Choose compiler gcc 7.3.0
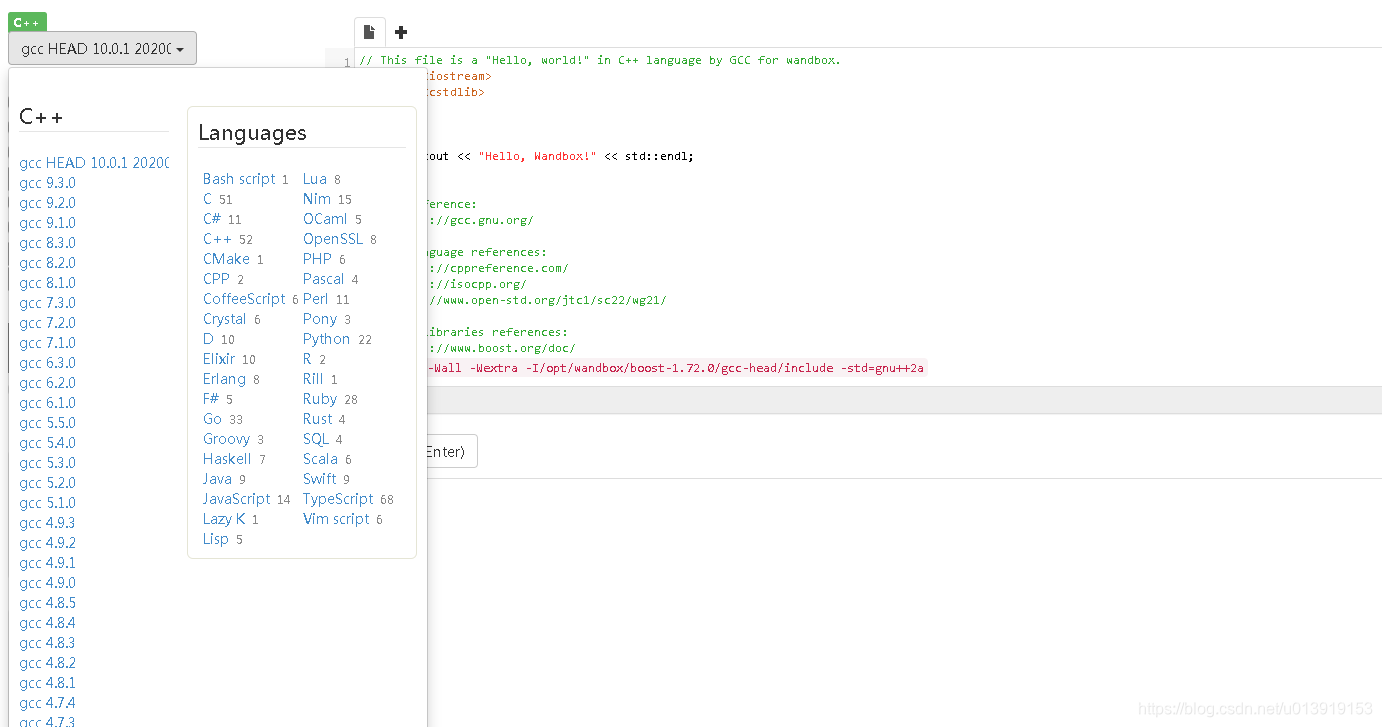The width and height of the screenshot is (1382, 727). pos(47,303)
